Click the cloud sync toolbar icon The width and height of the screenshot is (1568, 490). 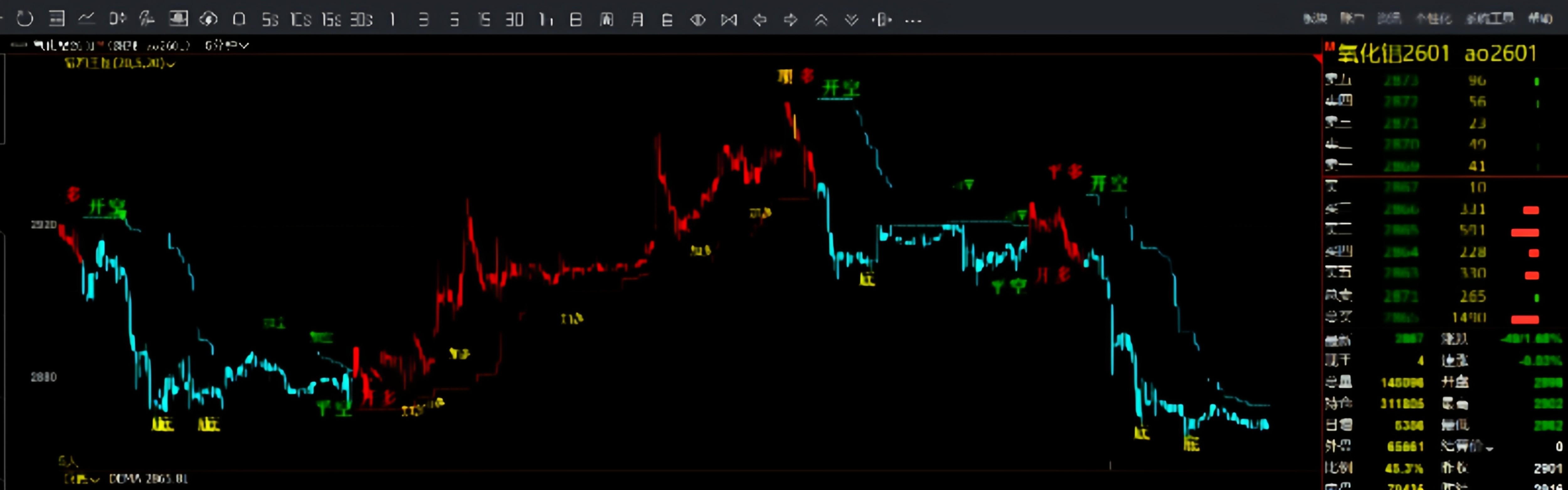click(x=208, y=19)
